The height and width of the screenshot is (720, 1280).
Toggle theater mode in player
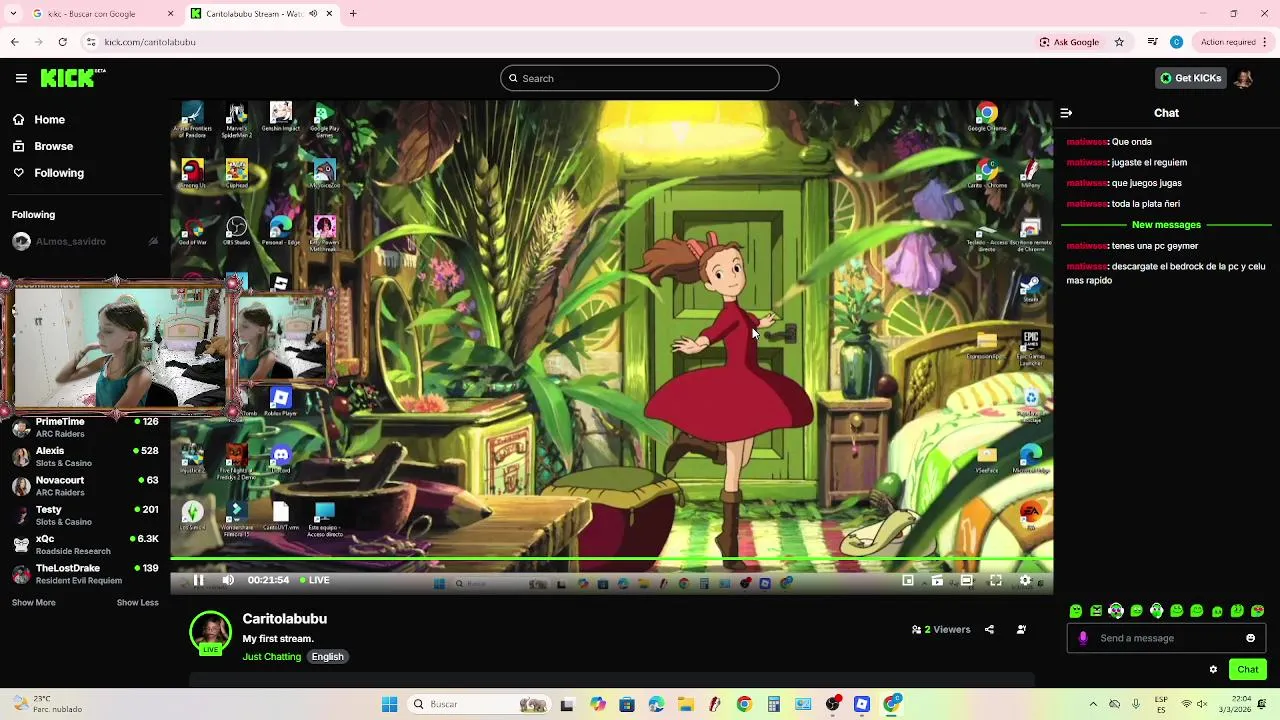click(x=966, y=580)
